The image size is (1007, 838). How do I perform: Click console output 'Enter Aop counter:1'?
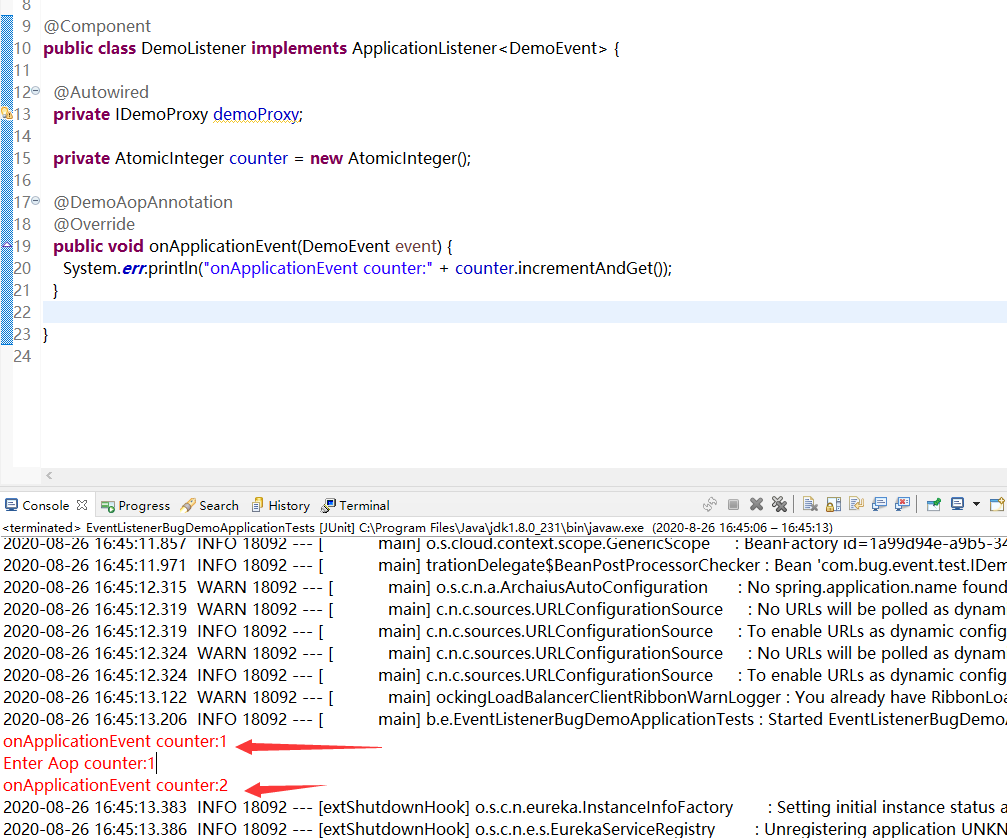tap(79, 764)
